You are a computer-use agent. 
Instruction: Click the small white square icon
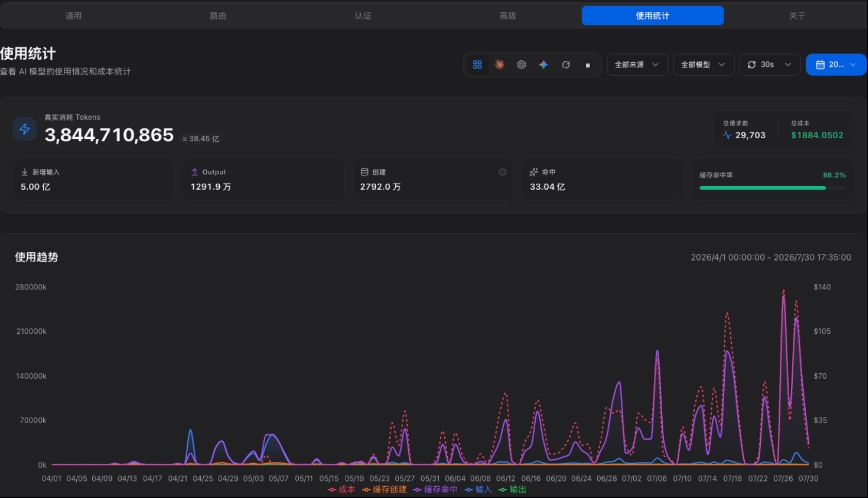point(588,65)
